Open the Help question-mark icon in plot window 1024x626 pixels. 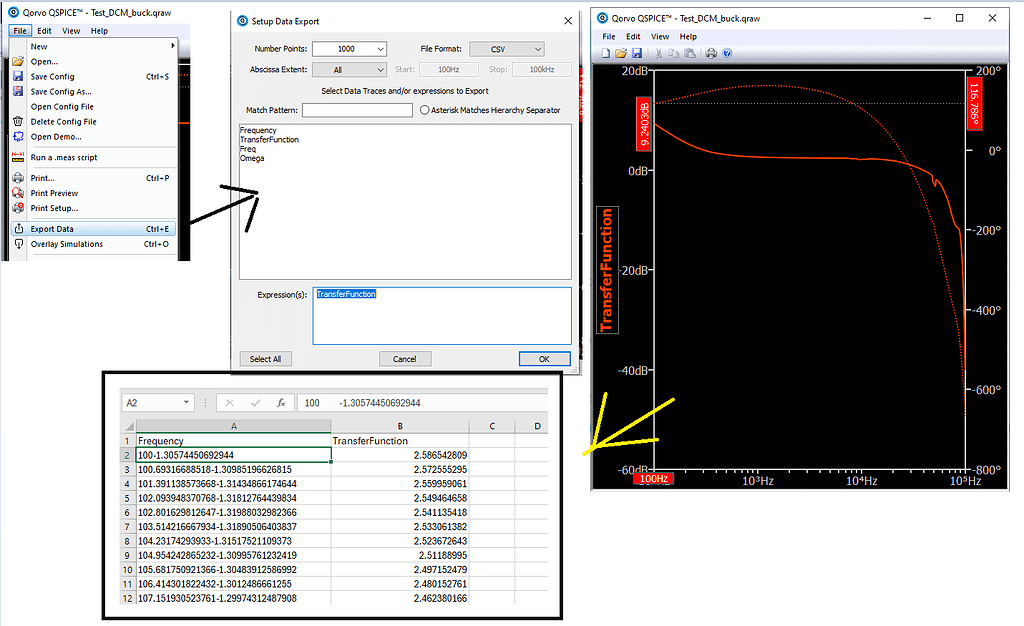[x=727, y=53]
